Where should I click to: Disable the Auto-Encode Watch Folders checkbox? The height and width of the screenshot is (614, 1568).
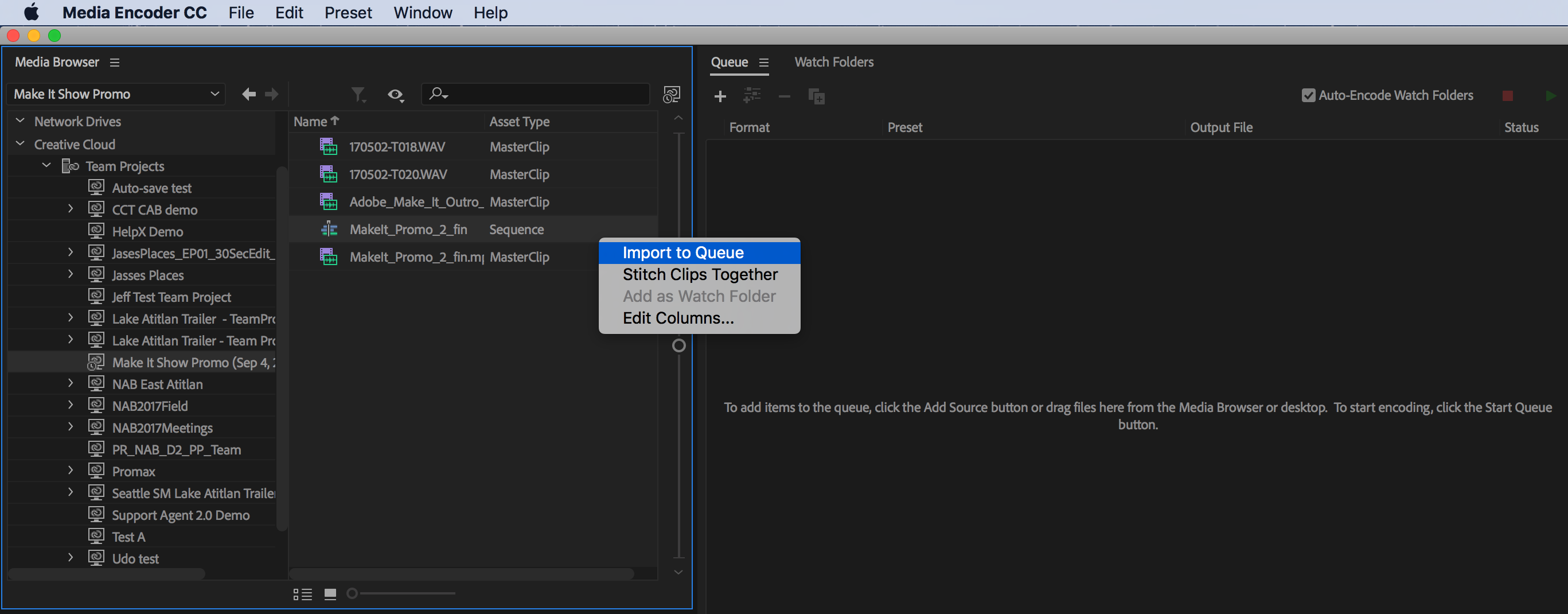pos(1309,95)
